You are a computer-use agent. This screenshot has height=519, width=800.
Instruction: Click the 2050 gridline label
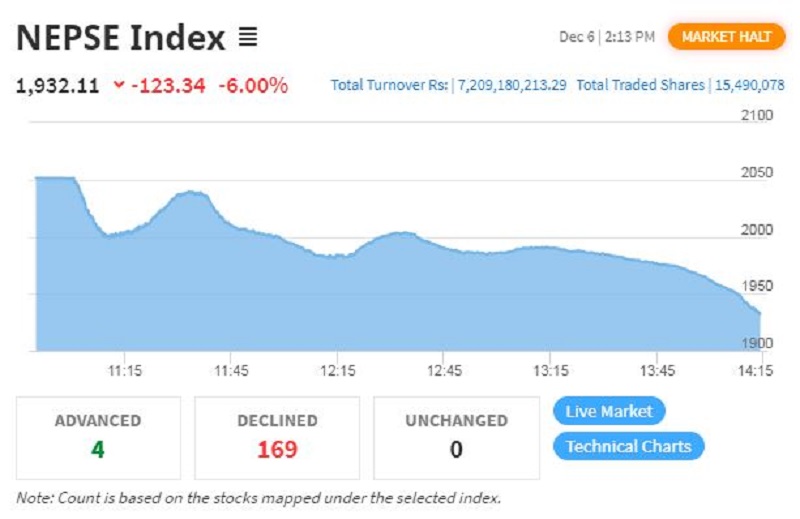point(757,172)
